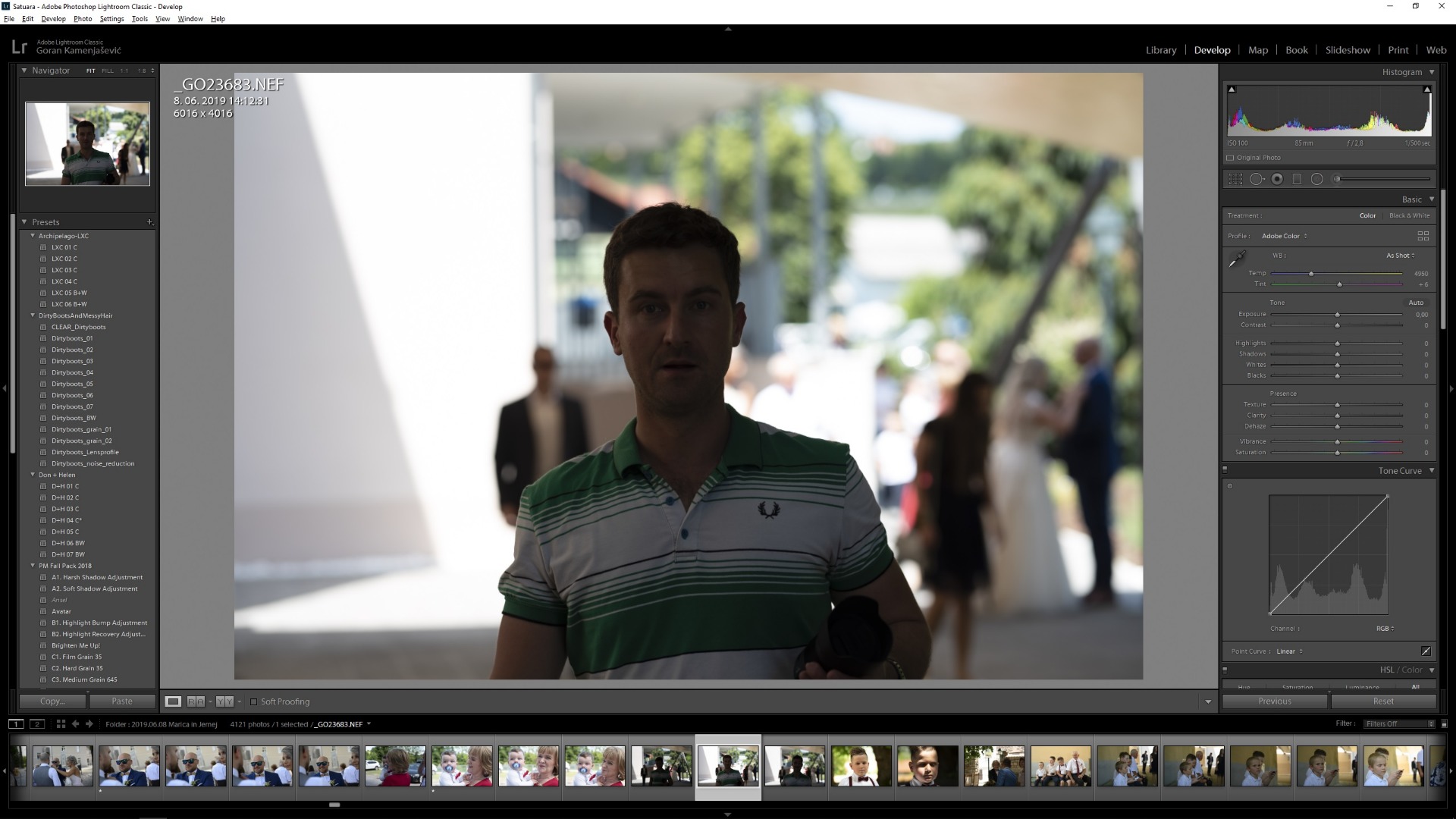
Task: Tick the Original Photo checkbox
Action: [1230, 158]
